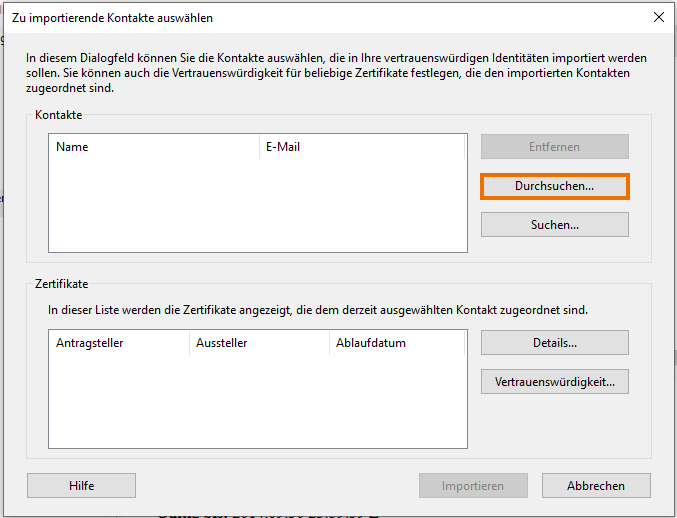677x518 pixels.
Task: Click the Zertifikate group label
Action: pos(61,285)
